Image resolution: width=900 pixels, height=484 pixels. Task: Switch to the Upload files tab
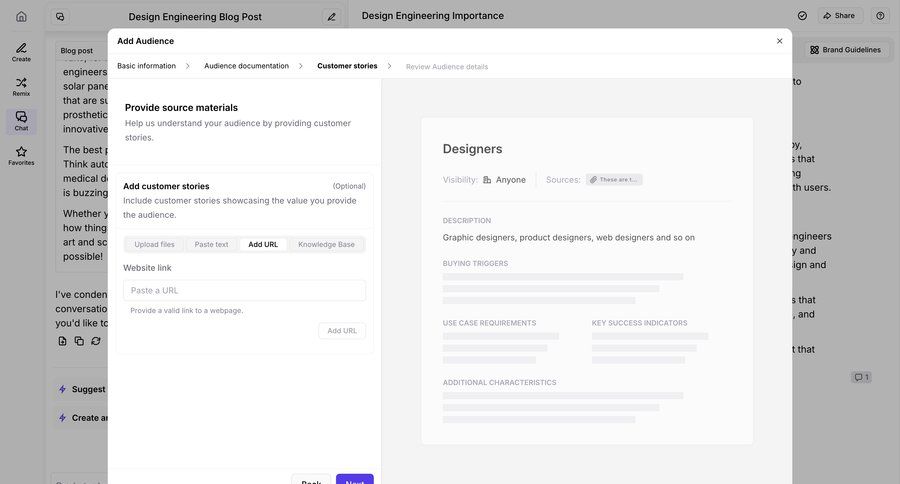(x=154, y=244)
